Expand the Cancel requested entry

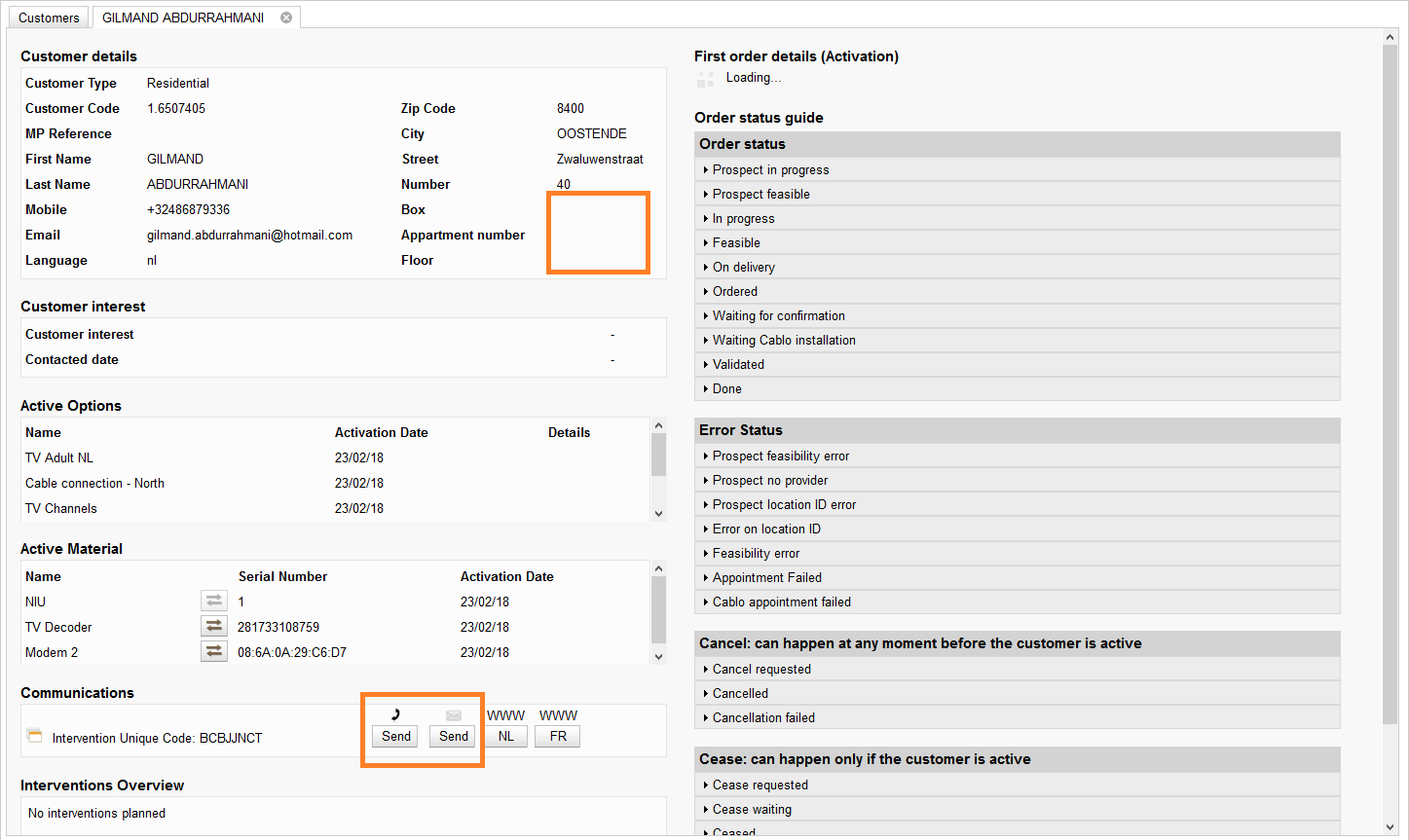point(760,669)
